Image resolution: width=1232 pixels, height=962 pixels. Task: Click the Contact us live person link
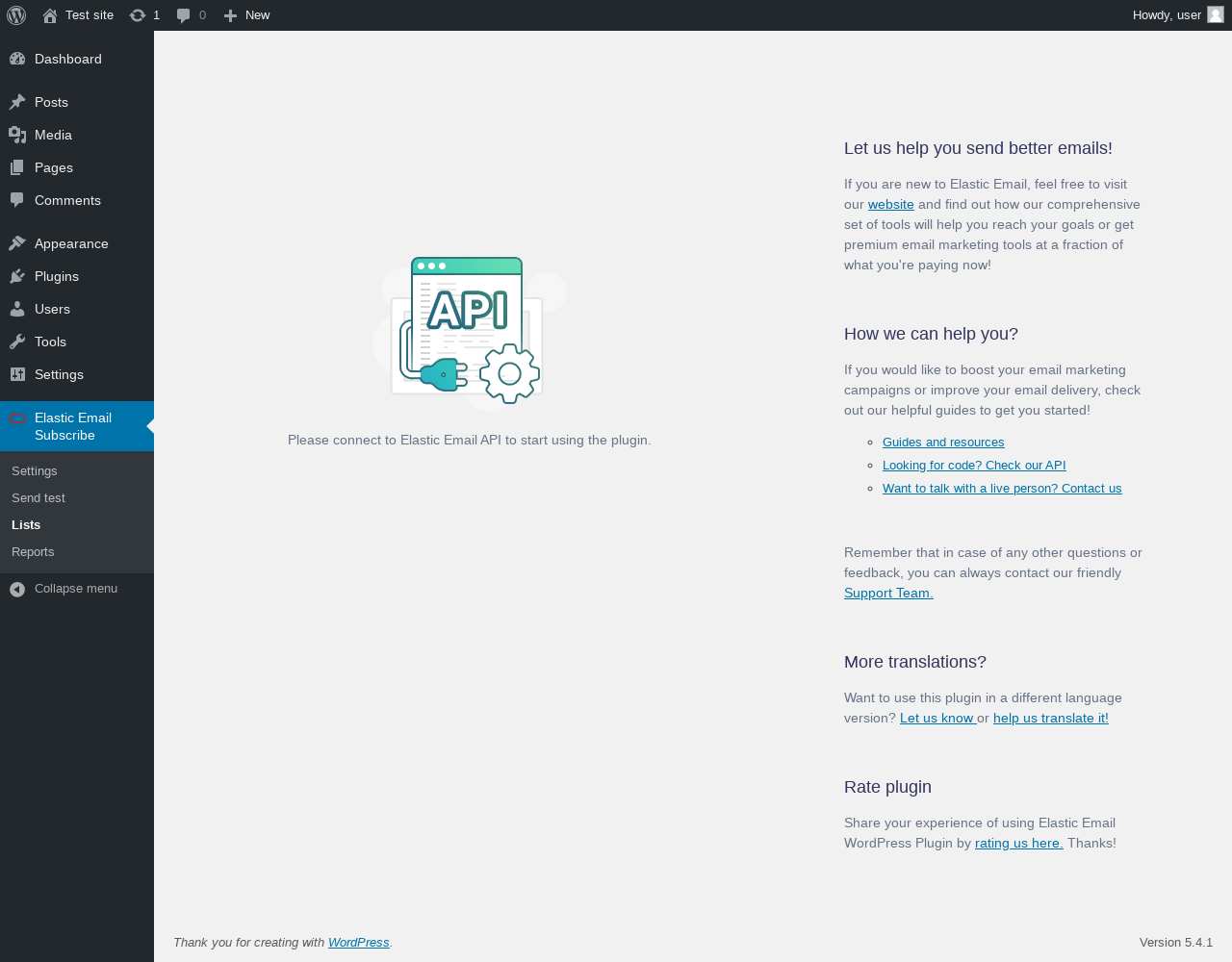(x=1002, y=488)
